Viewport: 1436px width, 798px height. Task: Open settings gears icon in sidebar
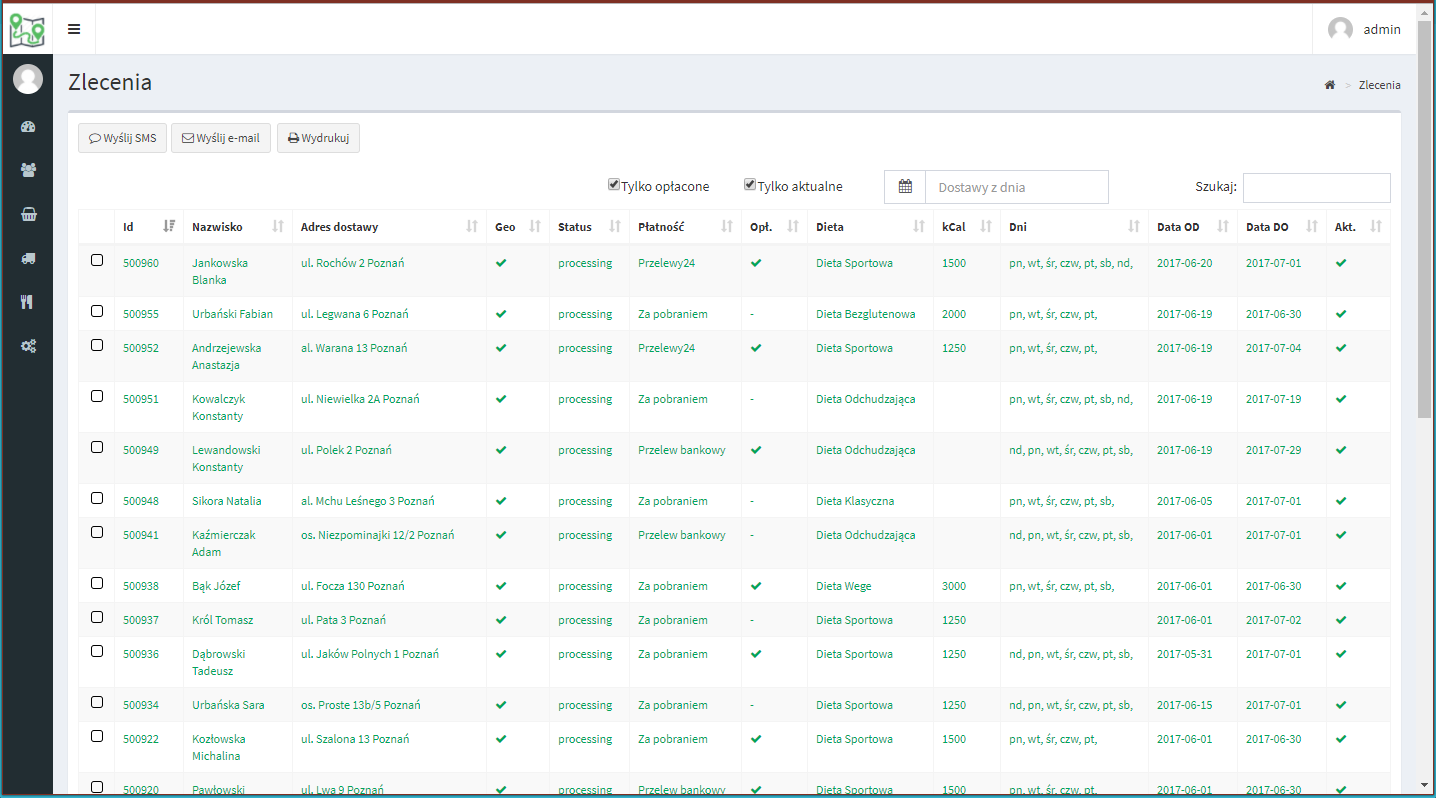(x=28, y=346)
